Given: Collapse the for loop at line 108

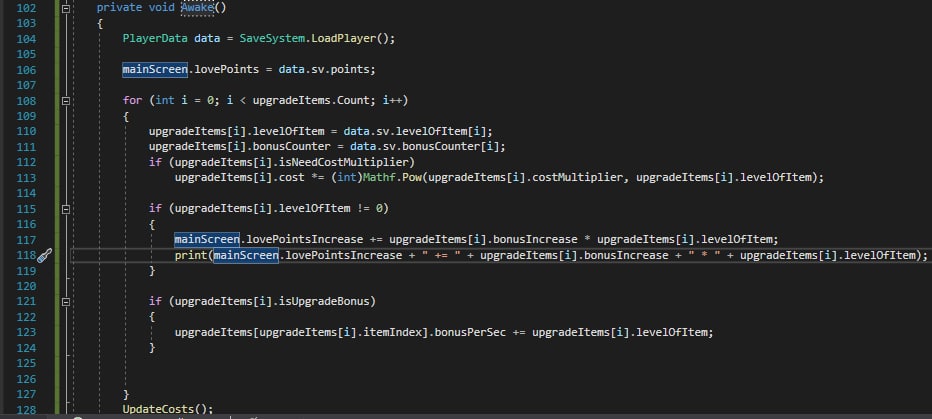Looking at the screenshot, I should point(65,101).
